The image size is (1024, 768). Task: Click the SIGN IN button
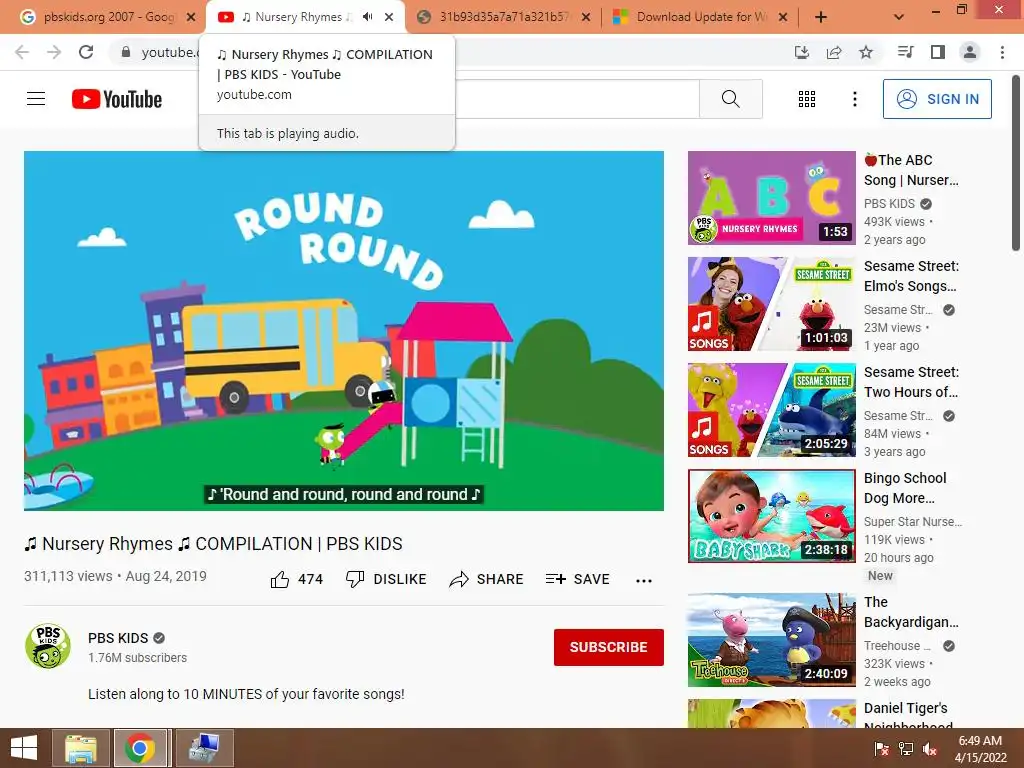click(x=937, y=99)
